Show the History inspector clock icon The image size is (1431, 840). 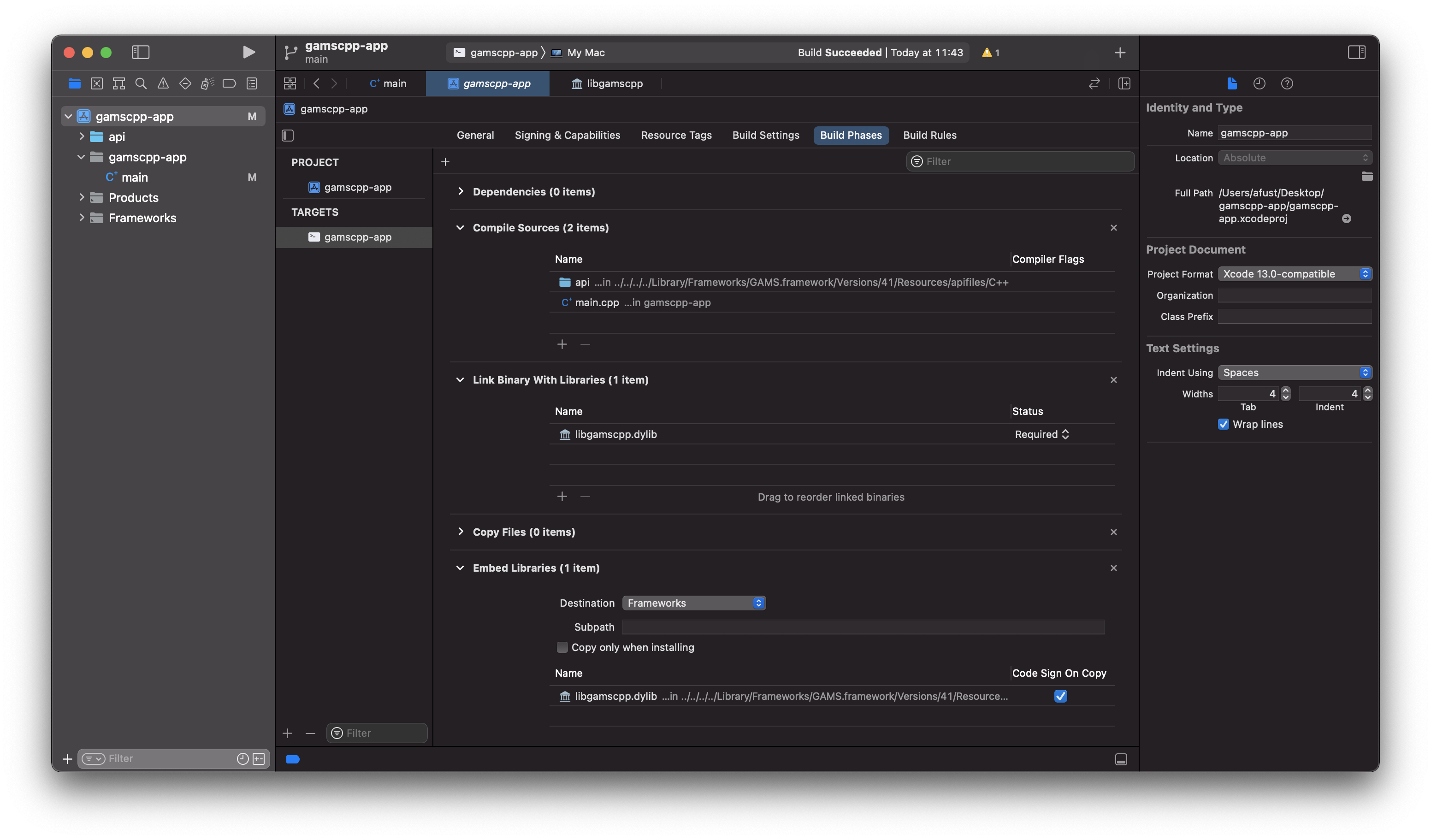pyautogui.click(x=1259, y=83)
